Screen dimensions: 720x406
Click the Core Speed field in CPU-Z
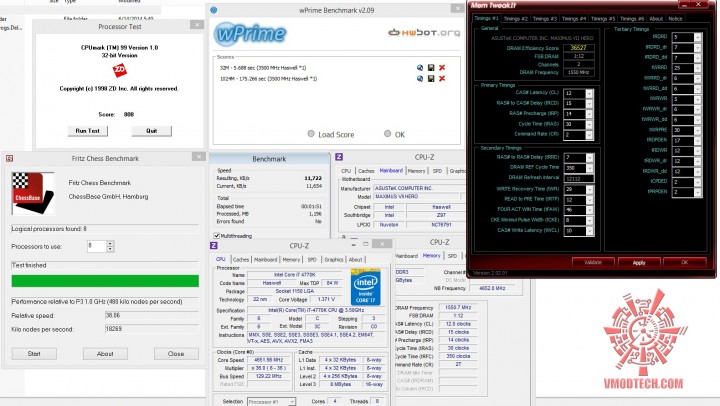[x=269, y=360]
